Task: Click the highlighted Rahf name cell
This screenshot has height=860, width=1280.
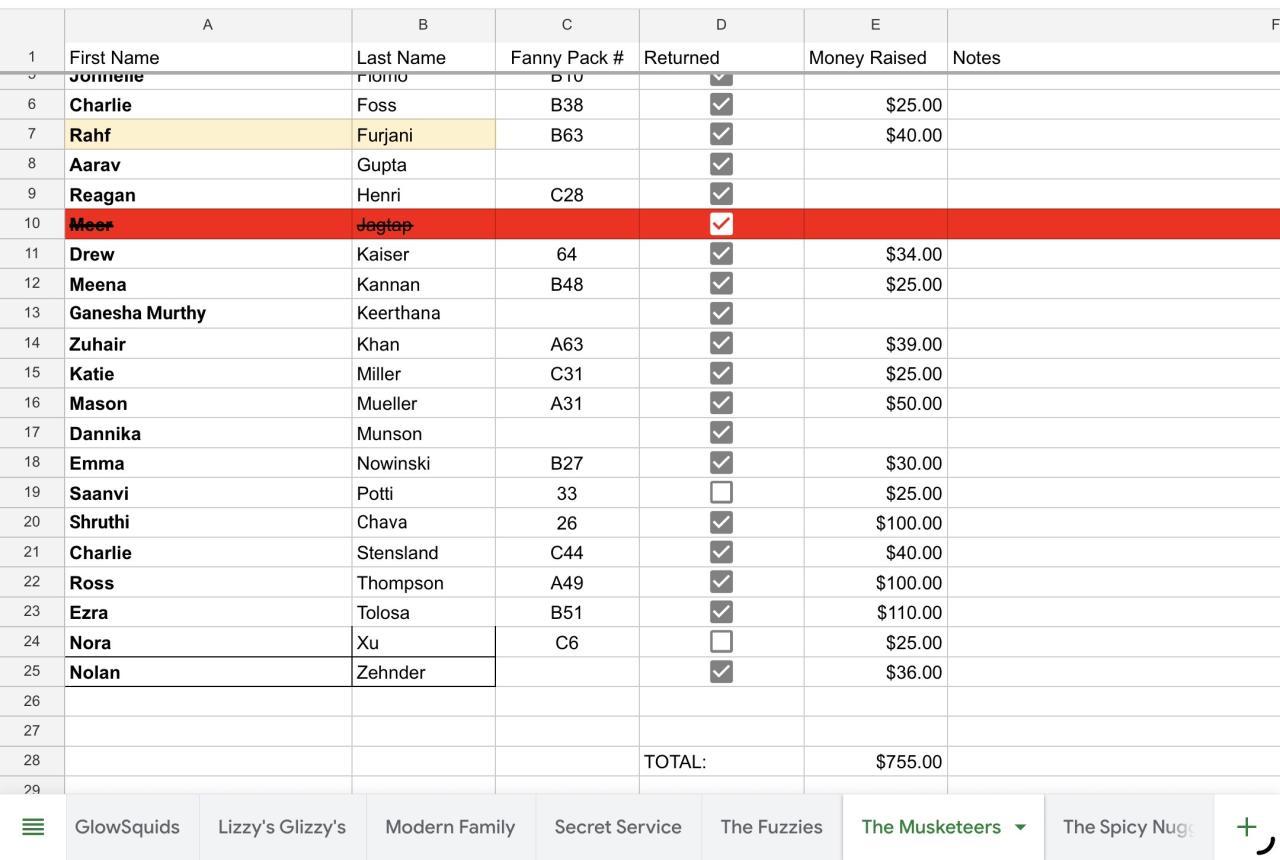Action: (x=208, y=135)
